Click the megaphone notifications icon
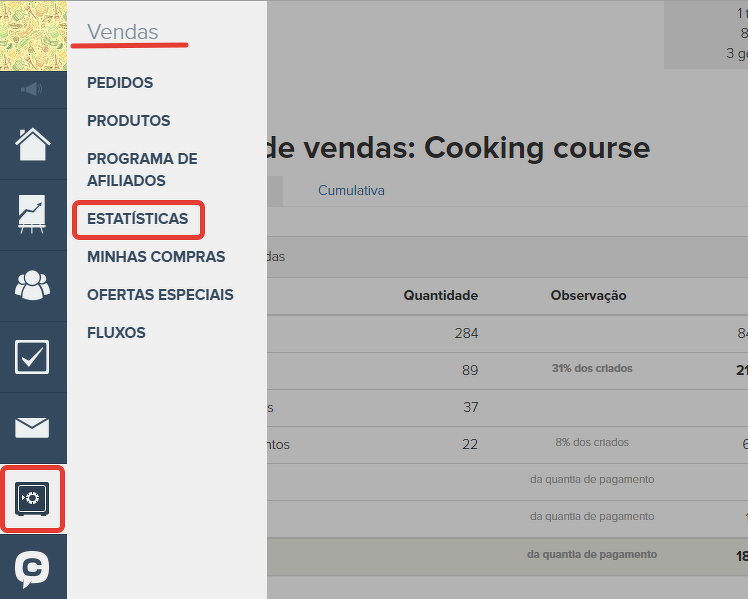 (33, 90)
